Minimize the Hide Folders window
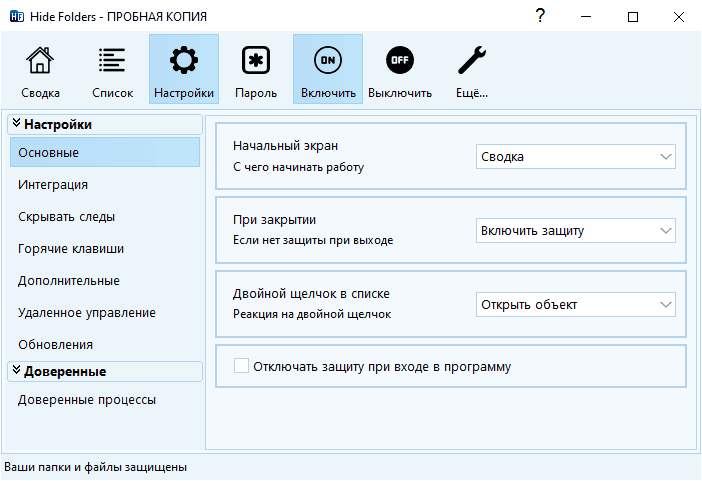The width and height of the screenshot is (702, 481). tap(586, 17)
